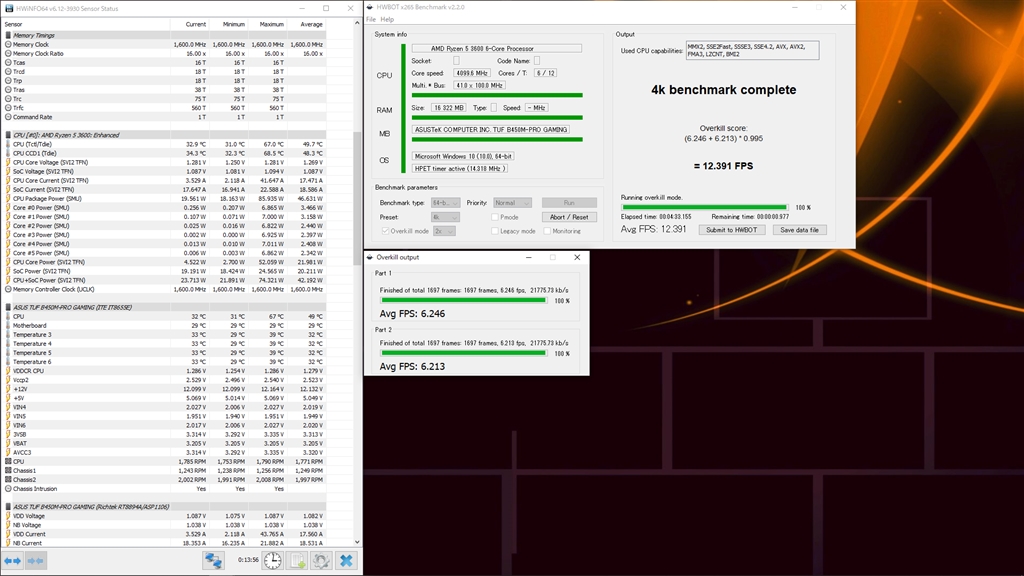Screen dimensions: 1024x576
Task: Click the grayed collapse arrows icon
Action: pos(36,561)
